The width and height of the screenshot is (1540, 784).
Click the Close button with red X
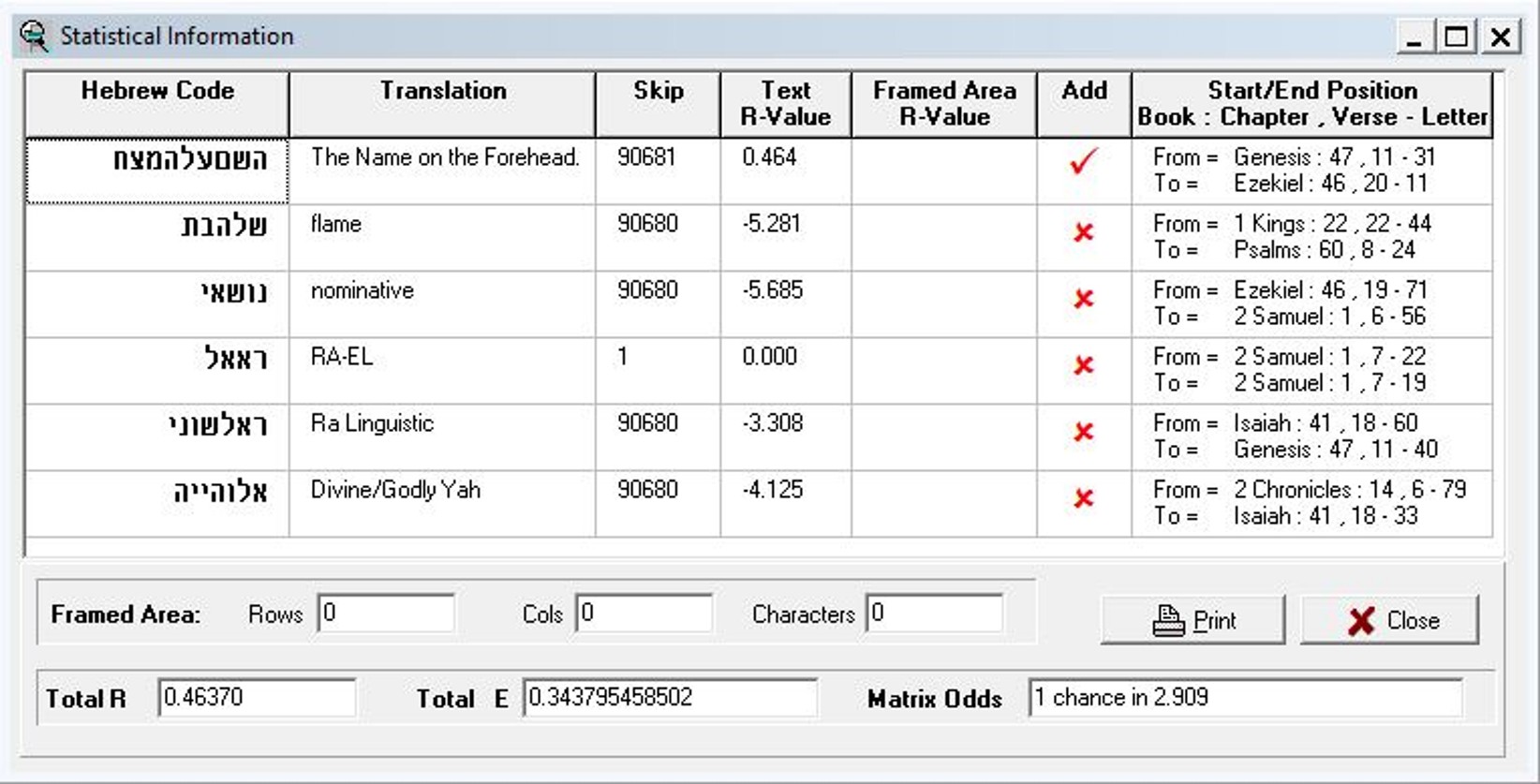(1390, 620)
